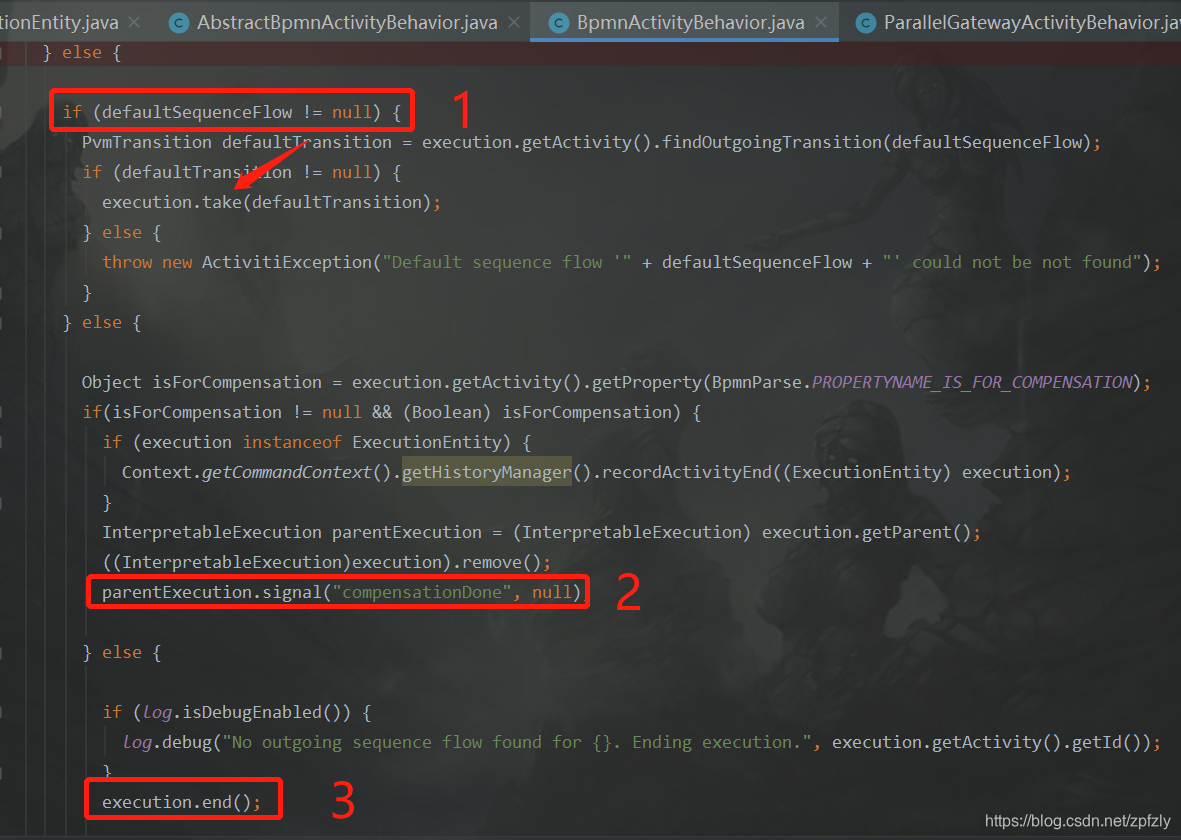The image size is (1181, 840).
Task: Click the 'throw new ActivitiException' statement
Action: click(x=238, y=262)
